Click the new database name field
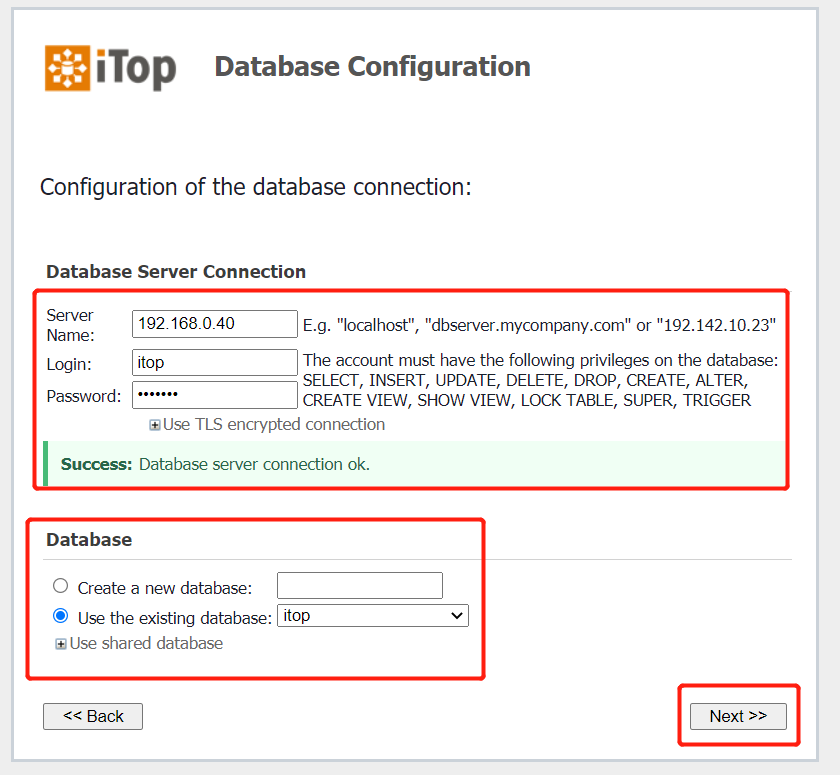Image resolution: width=840 pixels, height=775 pixels. [360, 585]
